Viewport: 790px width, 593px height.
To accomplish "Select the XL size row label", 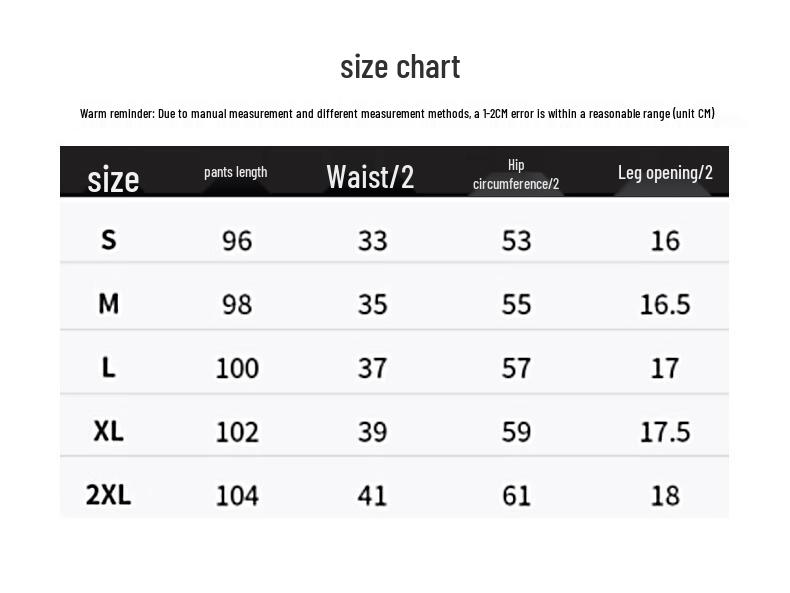I will click(x=109, y=431).
